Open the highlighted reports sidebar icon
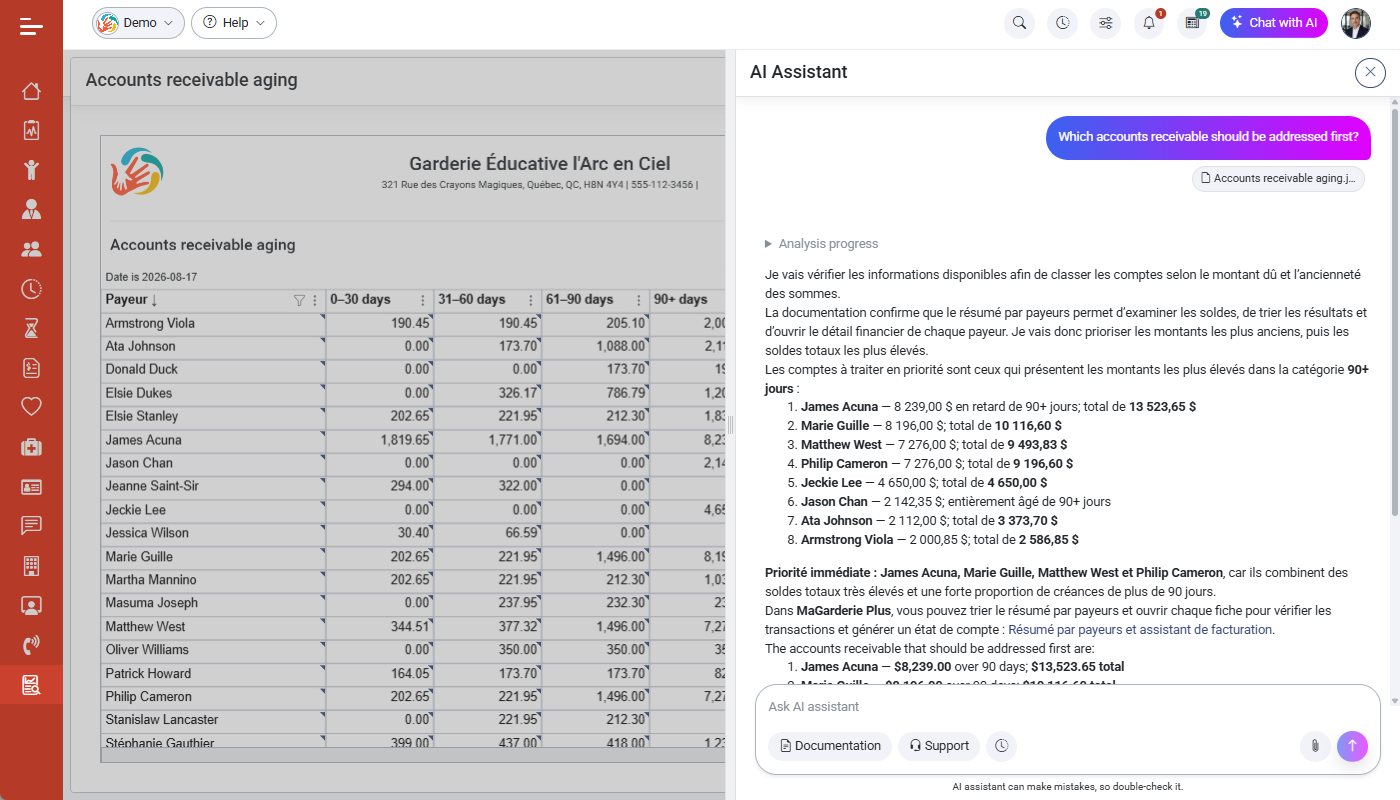The image size is (1400, 800). [31, 685]
